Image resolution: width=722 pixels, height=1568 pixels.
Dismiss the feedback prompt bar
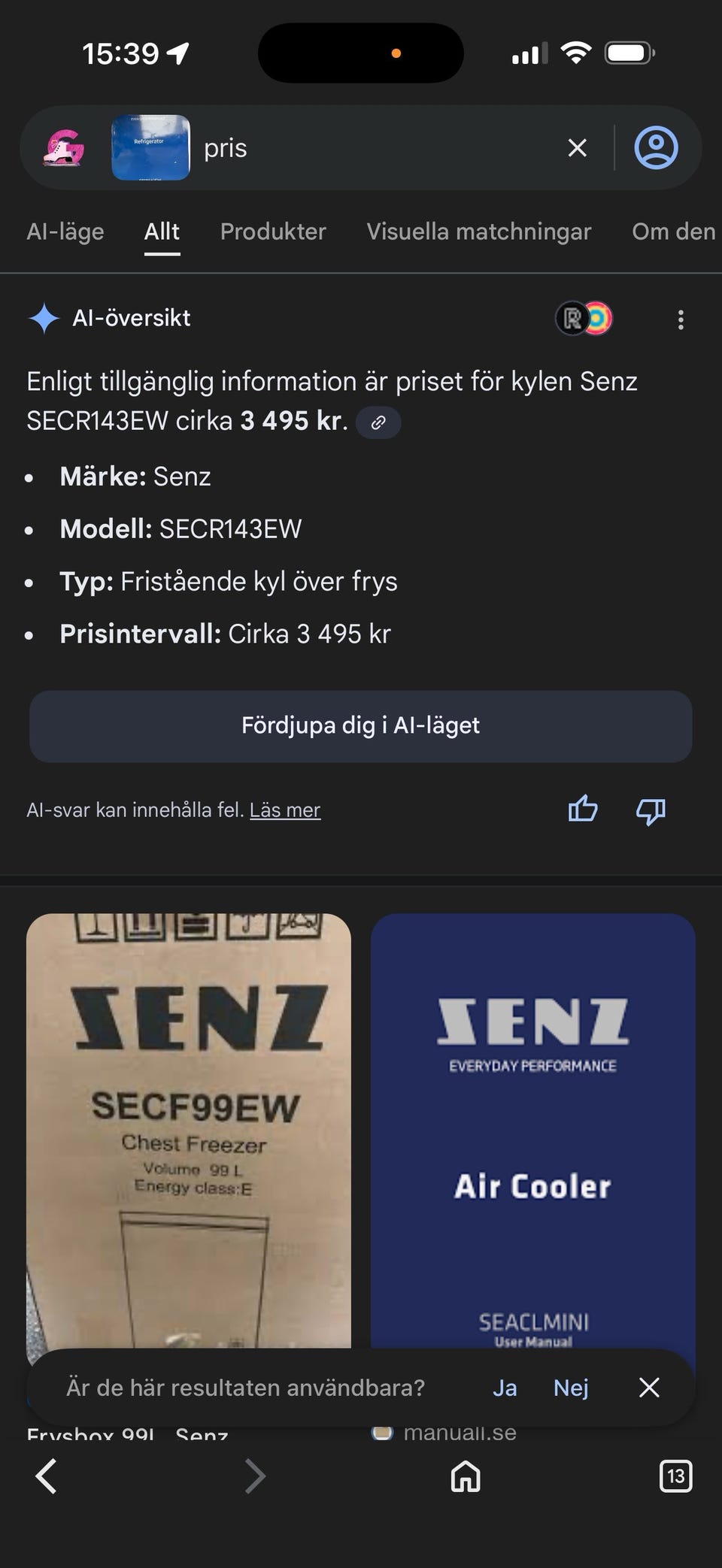point(649,1388)
